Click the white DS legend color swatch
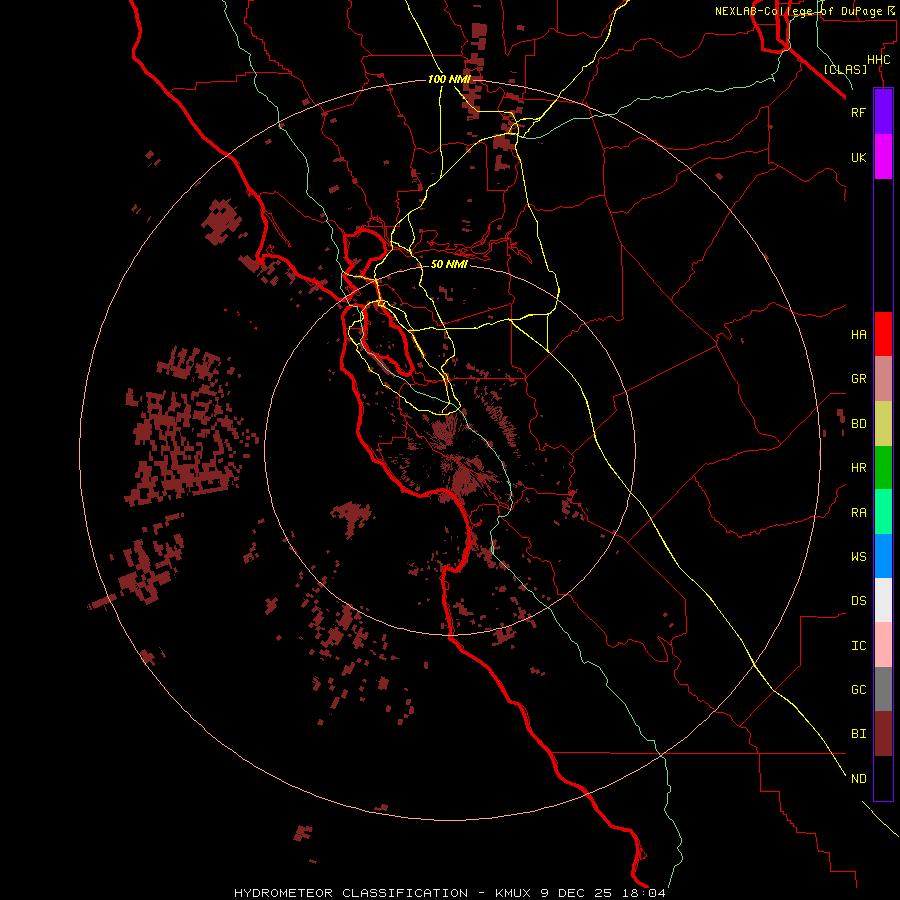The height and width of the screenshot is (900, 900). [x=883, y=600]
